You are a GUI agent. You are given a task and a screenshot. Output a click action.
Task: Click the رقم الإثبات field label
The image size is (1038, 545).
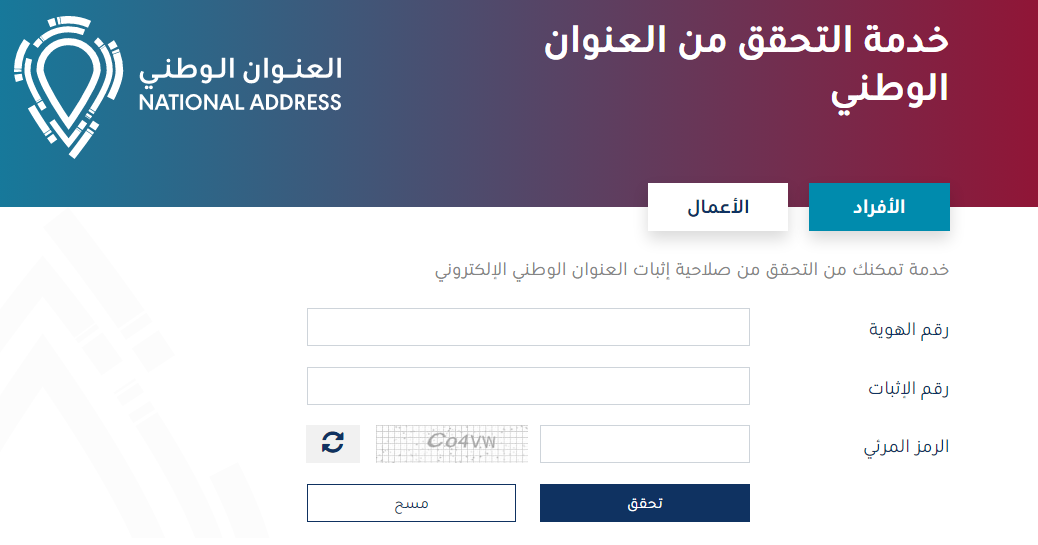(x=908, y=388)
